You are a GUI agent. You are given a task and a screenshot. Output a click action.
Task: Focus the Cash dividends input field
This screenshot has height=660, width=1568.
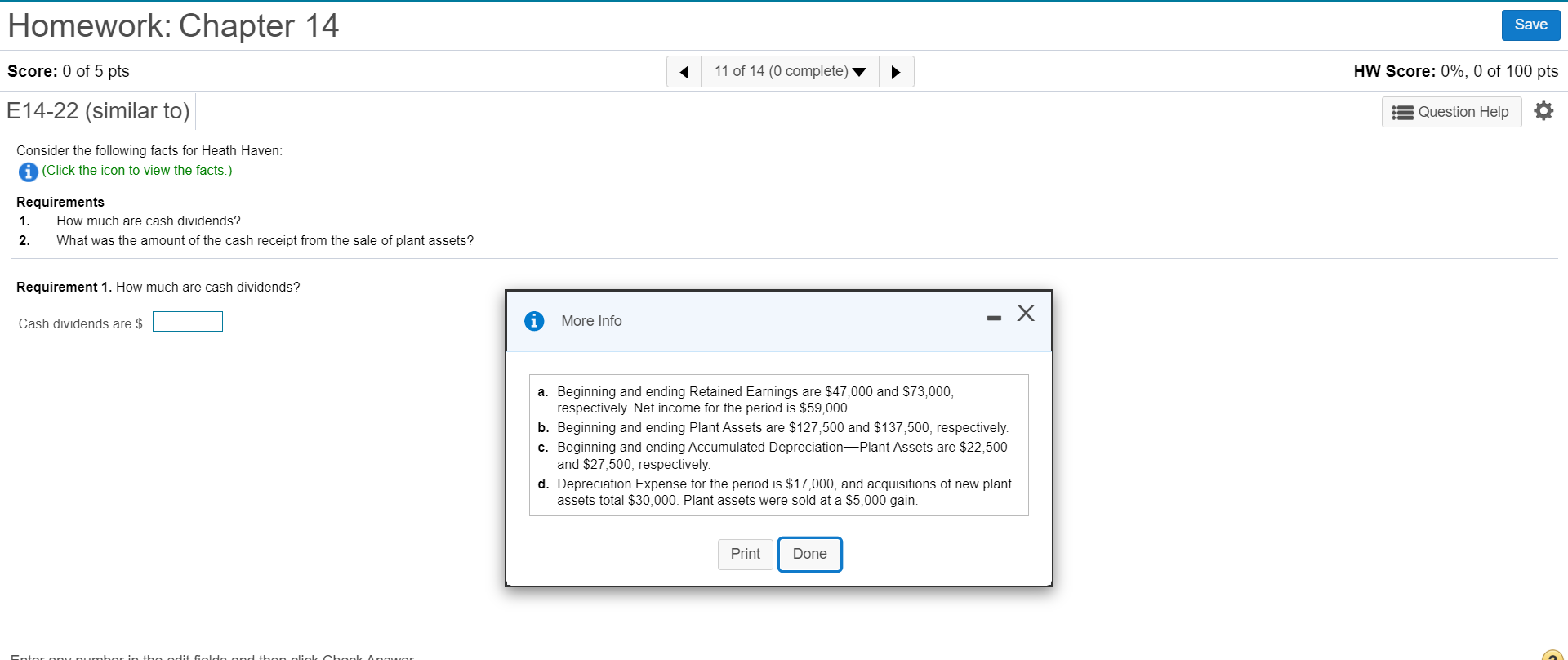coord(188,322)
